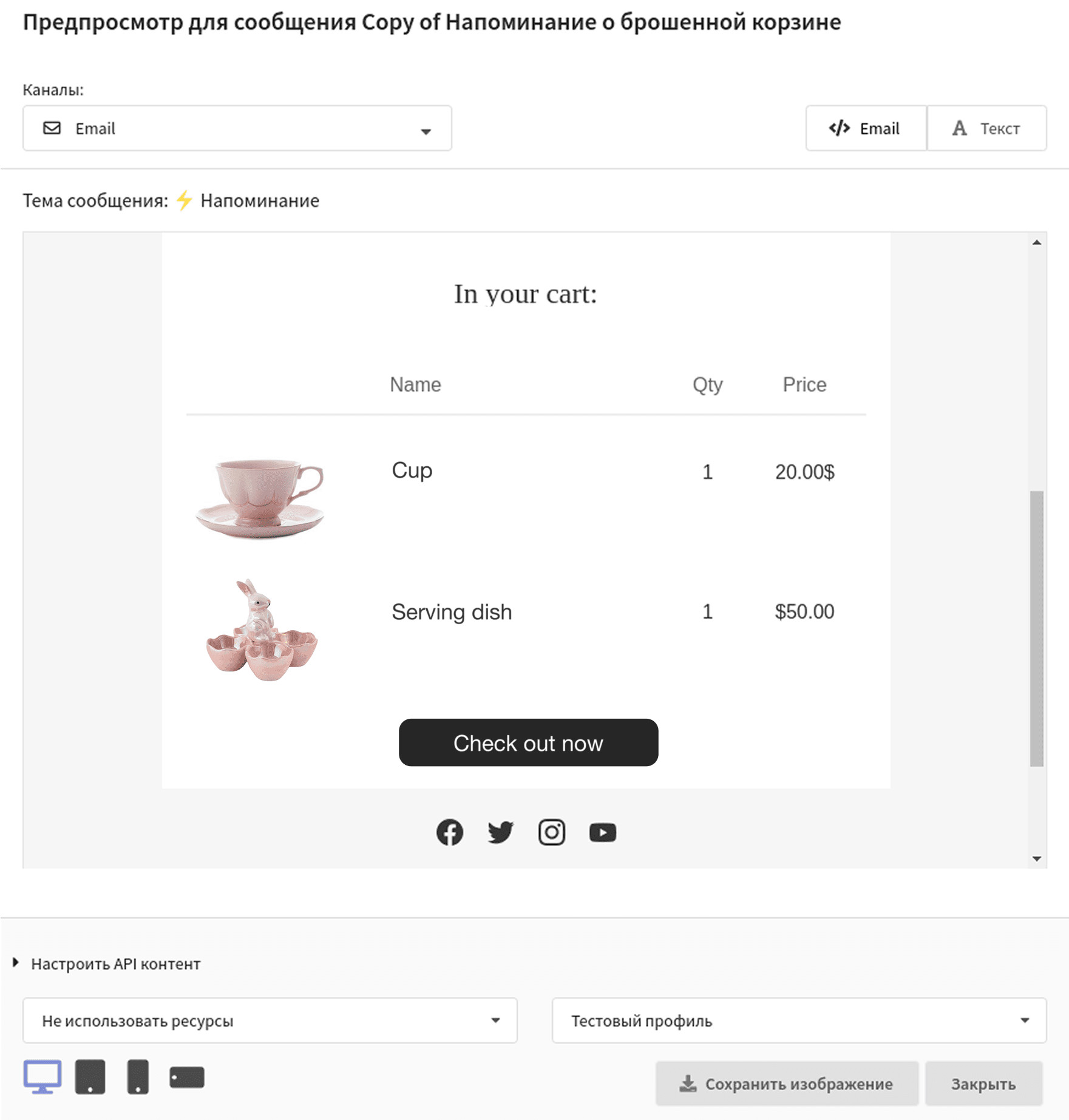The image size is (1069, 1120).
Task: Expand Настроить API контент section
Action: (115, 964)
